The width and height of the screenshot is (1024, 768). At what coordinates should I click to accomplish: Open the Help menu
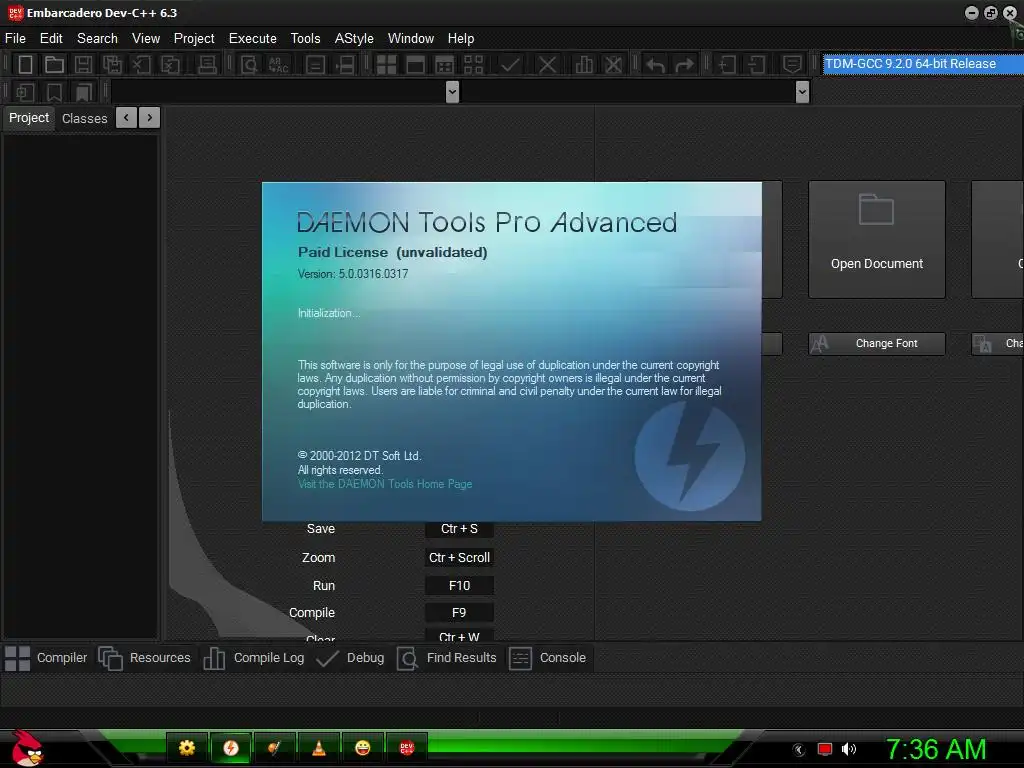pos(460,39)
